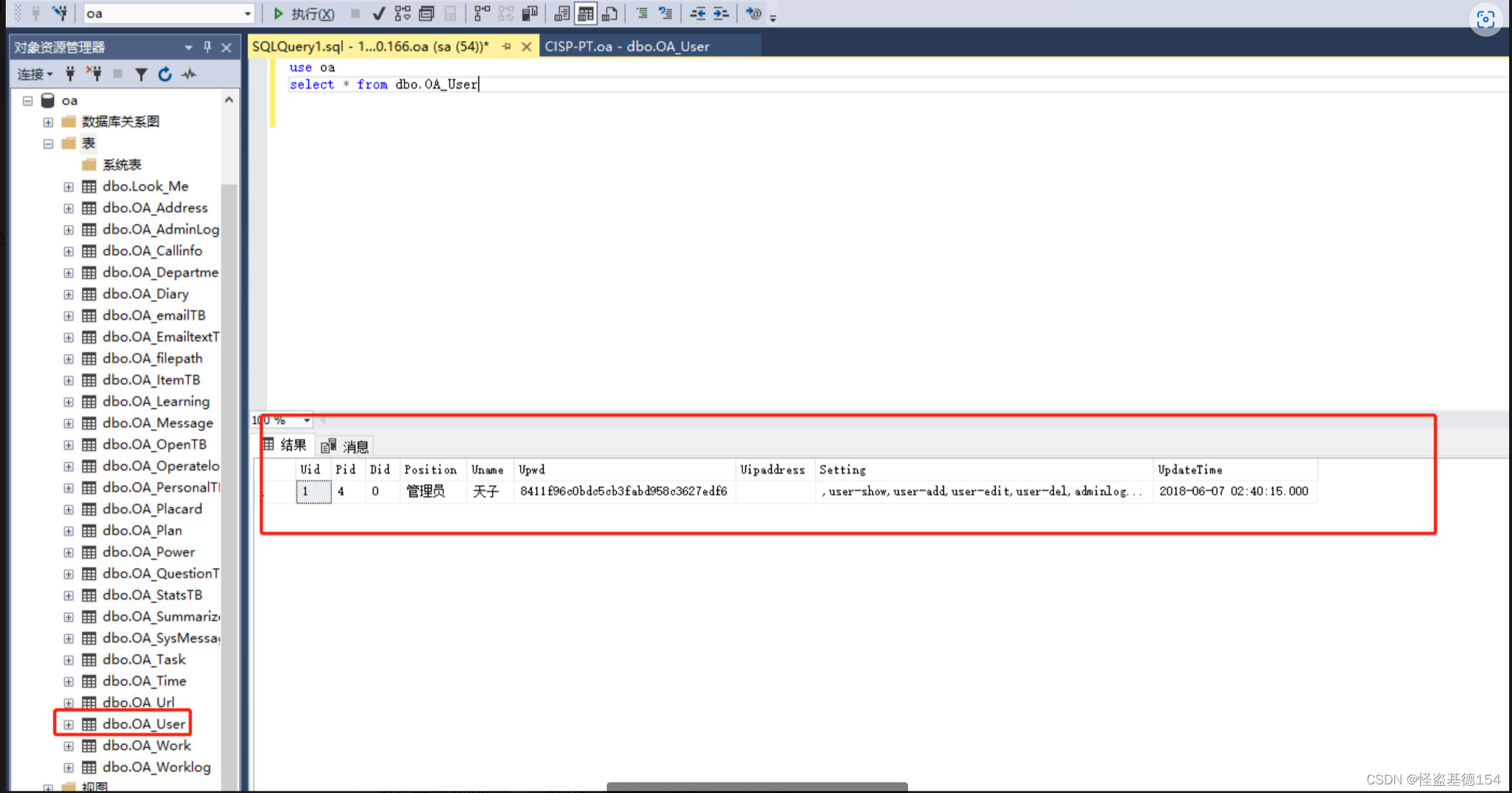Toggle results to file output mode
Screen dimensions: 1512x793
610,14
